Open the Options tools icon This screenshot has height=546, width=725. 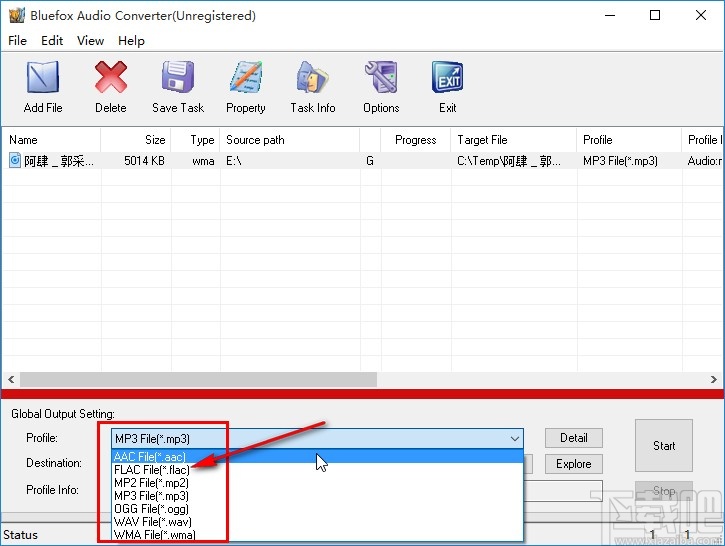point(381,77)
